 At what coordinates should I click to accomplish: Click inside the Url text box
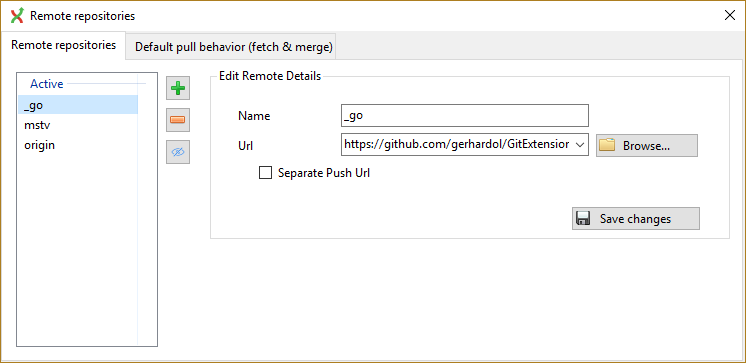coord(457,145)
